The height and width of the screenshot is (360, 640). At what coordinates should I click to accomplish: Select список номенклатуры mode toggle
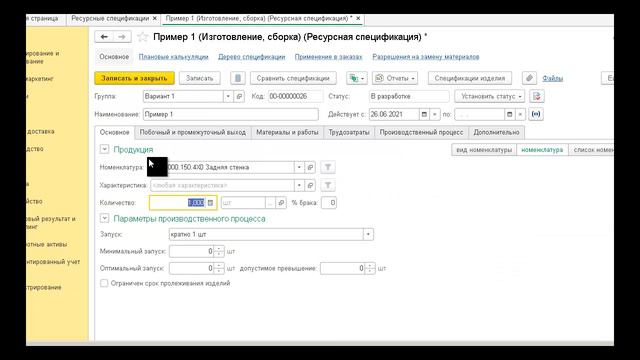pyautogui.click(x=591, y=150)
